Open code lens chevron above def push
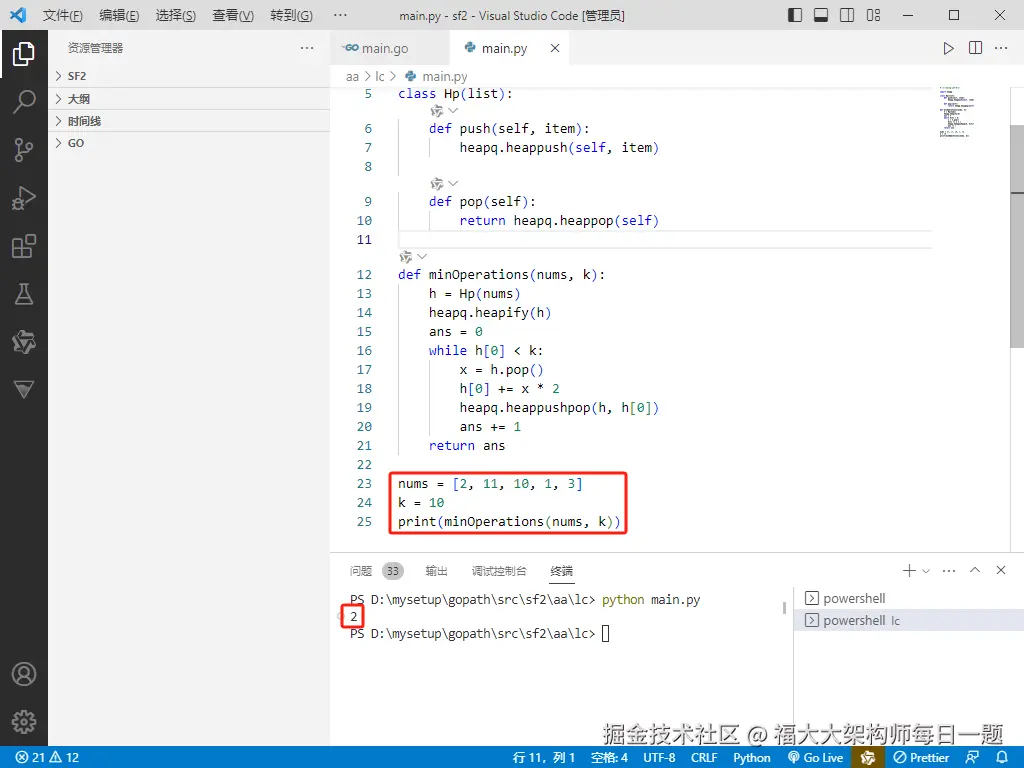This screenshot has height=768, width=1024. tap(453, 111)
